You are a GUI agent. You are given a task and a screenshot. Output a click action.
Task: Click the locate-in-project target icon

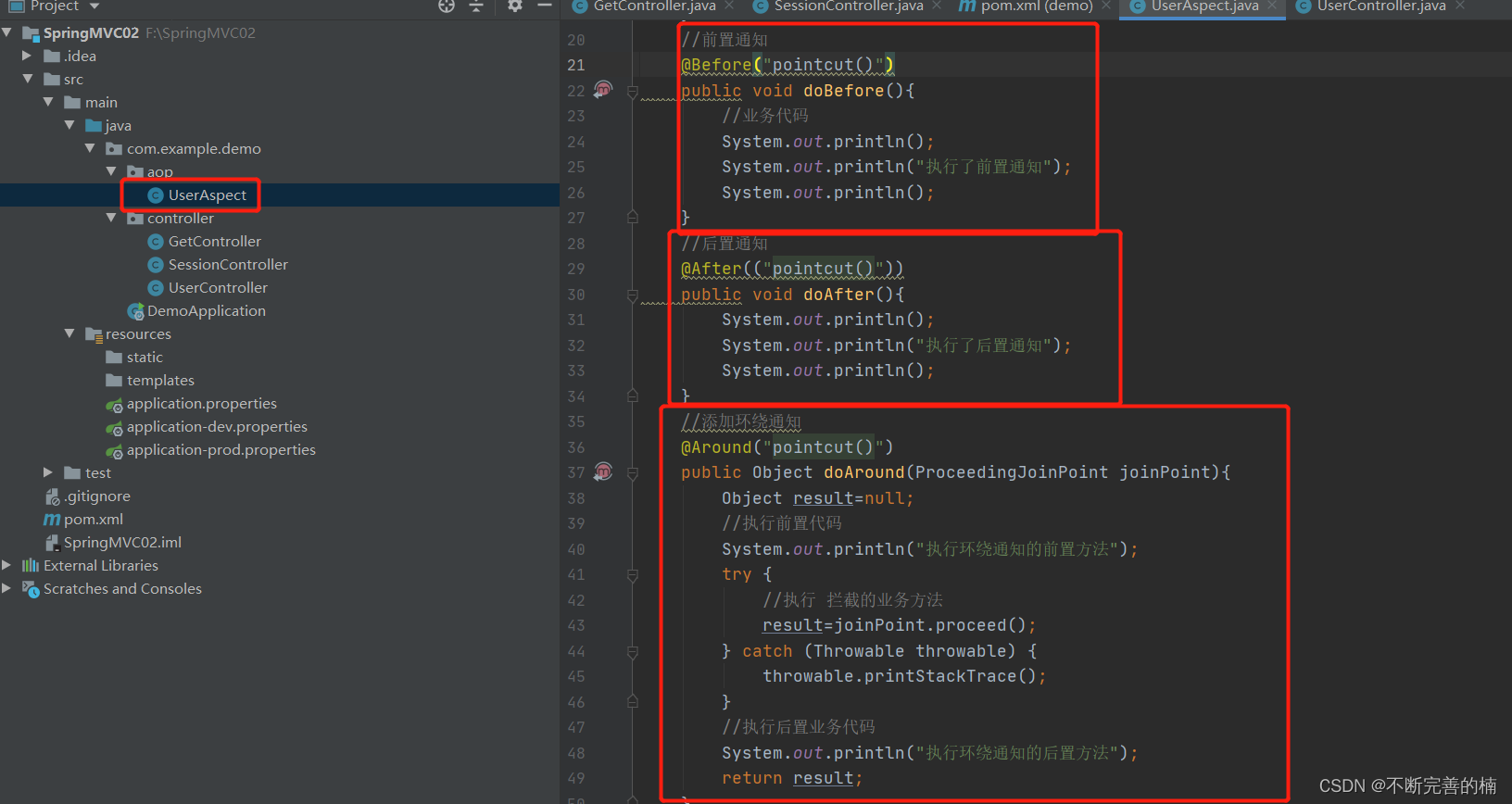click(447, 6)
